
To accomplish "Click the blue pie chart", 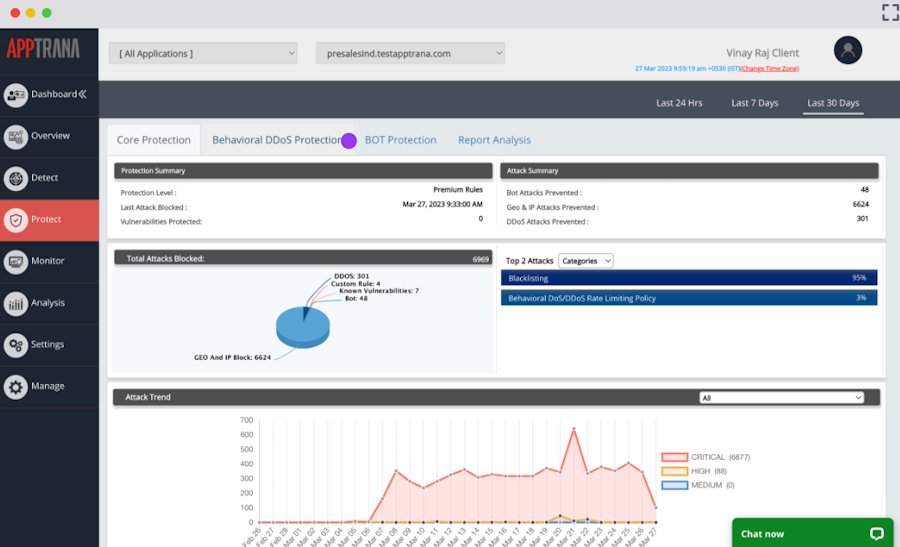I will click(302, 328).
